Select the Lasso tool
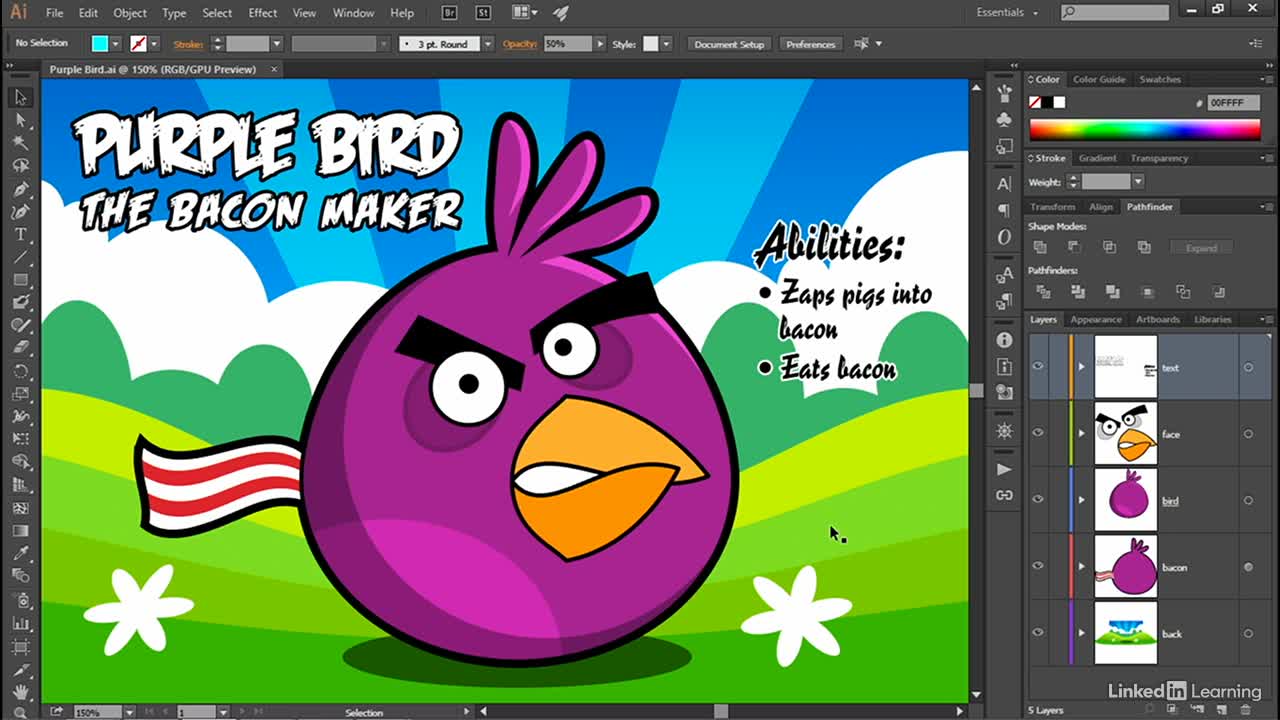The width and height of the screenshot is (1280, 720). tap(20, 166)
